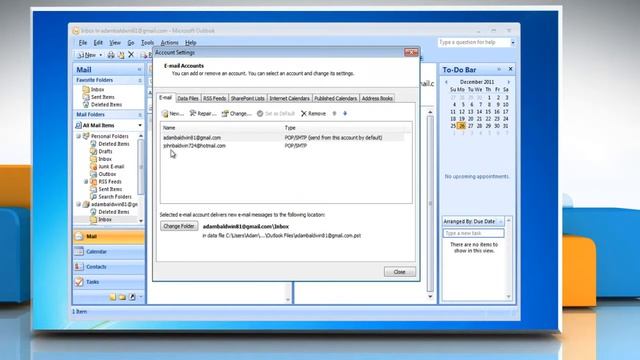Viewport: 640px width, 360px height.
Task: Collapse the Mail Folders section
Action: click(x=140, y=115)
